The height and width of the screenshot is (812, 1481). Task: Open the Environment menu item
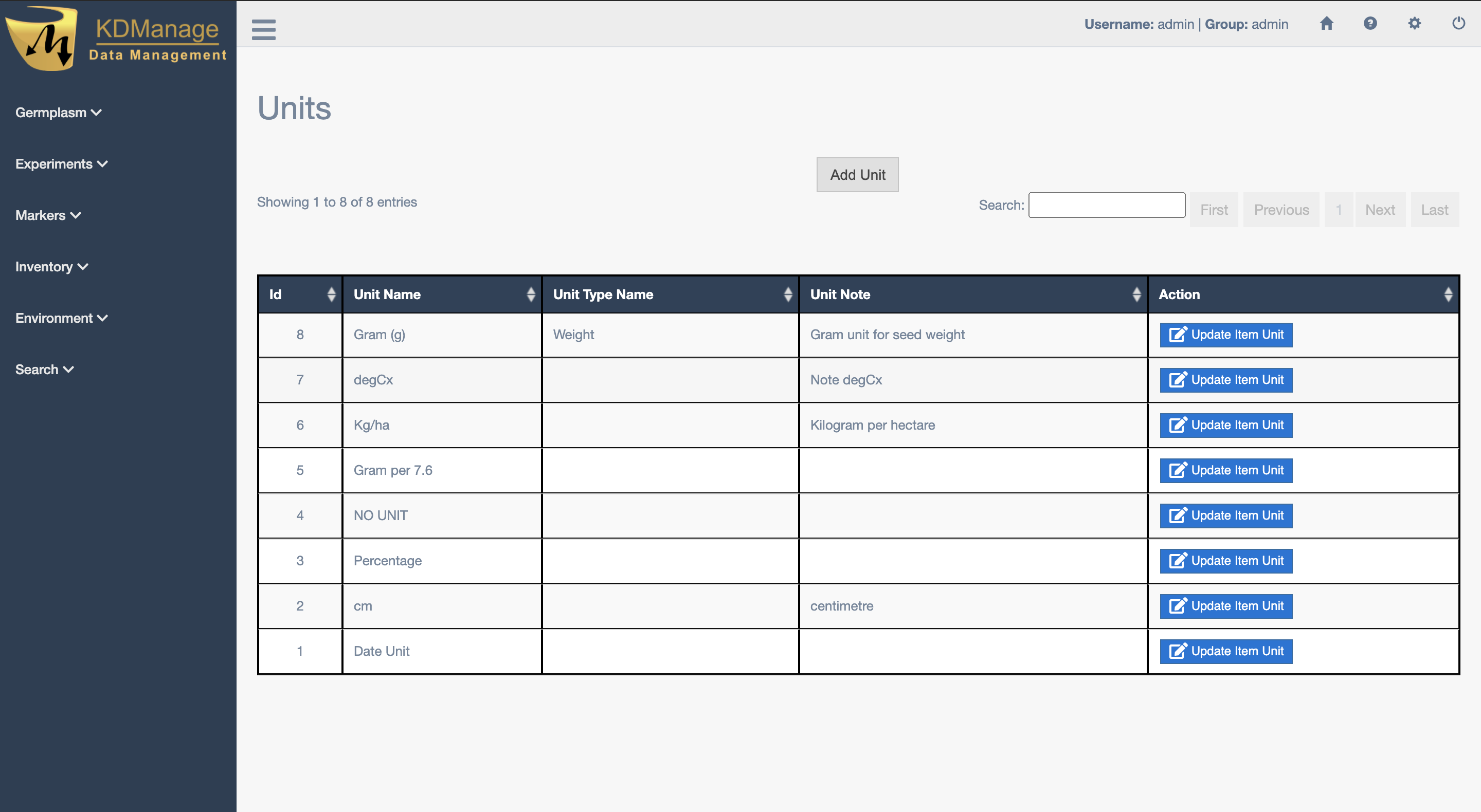tap(61, 318)
